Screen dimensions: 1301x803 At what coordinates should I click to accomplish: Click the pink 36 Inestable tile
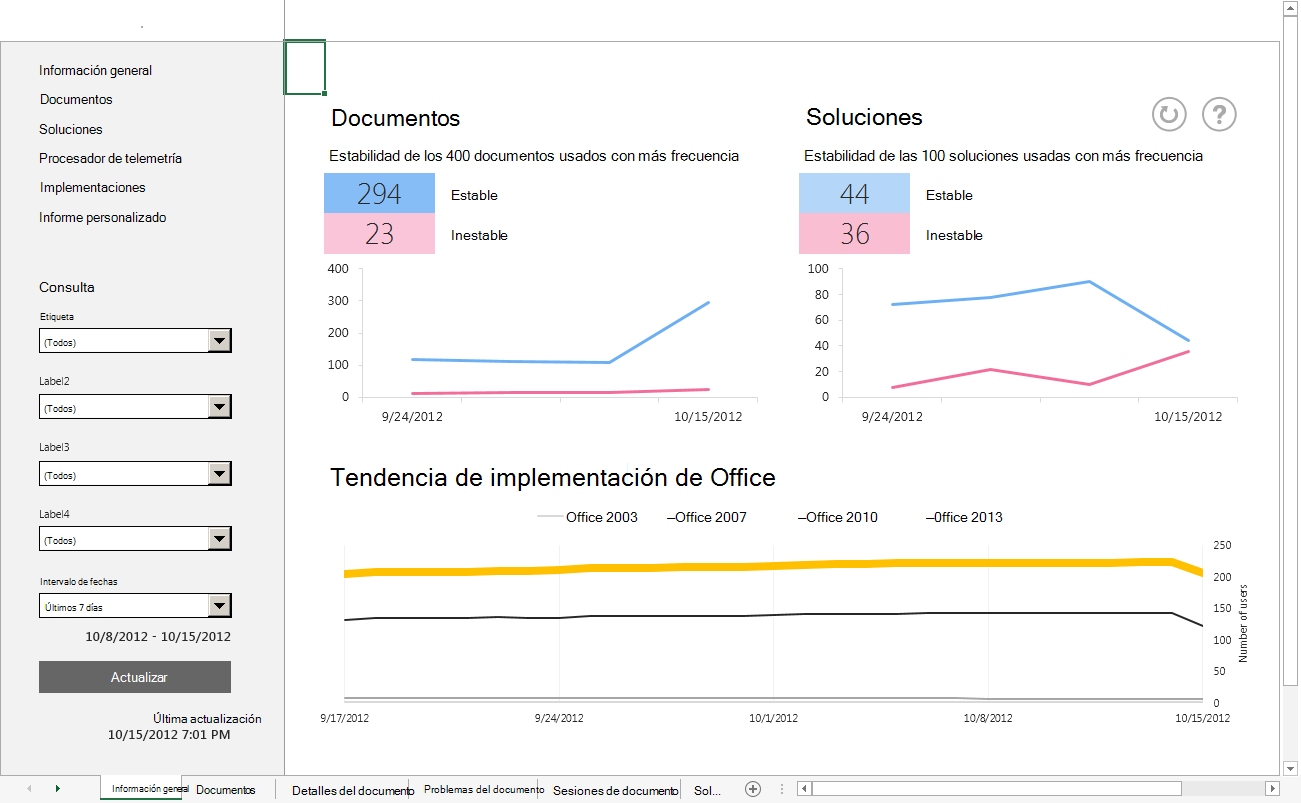coord(854,234)
